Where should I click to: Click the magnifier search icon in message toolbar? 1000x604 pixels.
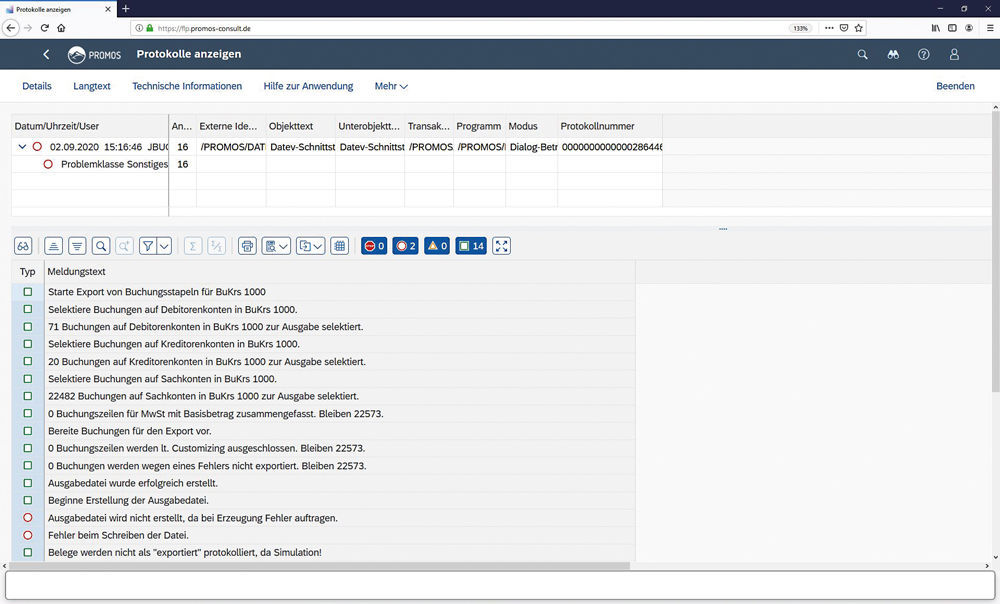click(x=101, y=246)
